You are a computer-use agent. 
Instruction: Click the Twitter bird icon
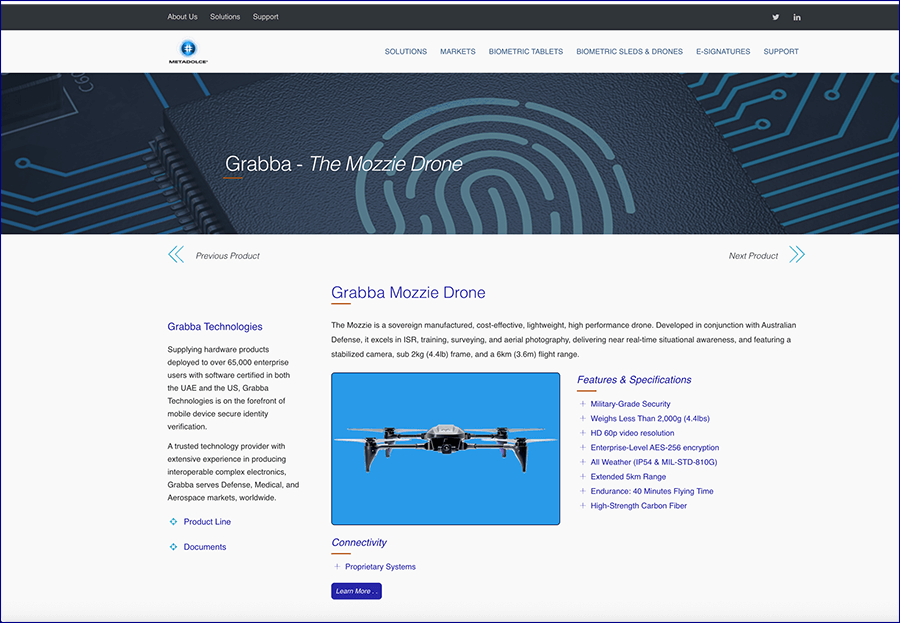pos(775,17)
